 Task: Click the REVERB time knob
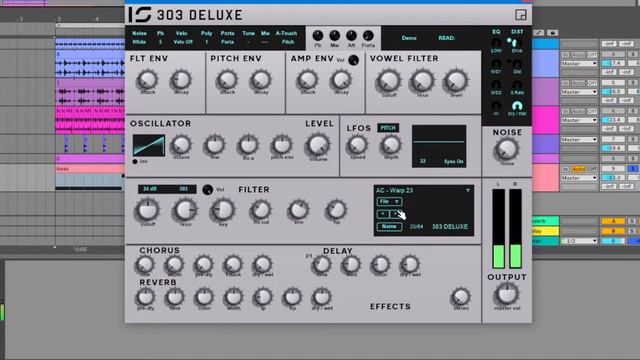(175, 297)
